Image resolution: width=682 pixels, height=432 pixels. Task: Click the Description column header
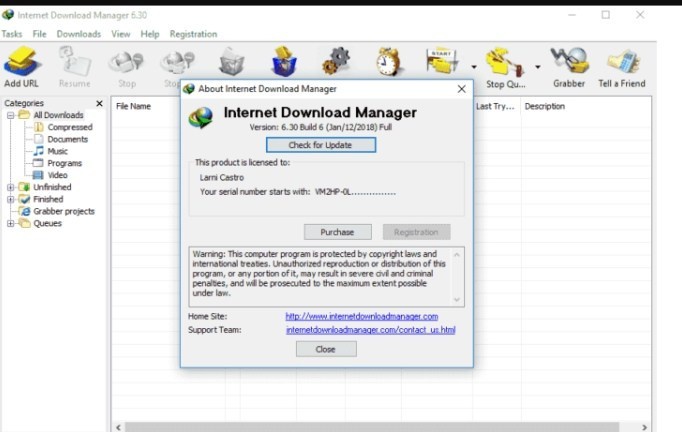pos(545,107)
